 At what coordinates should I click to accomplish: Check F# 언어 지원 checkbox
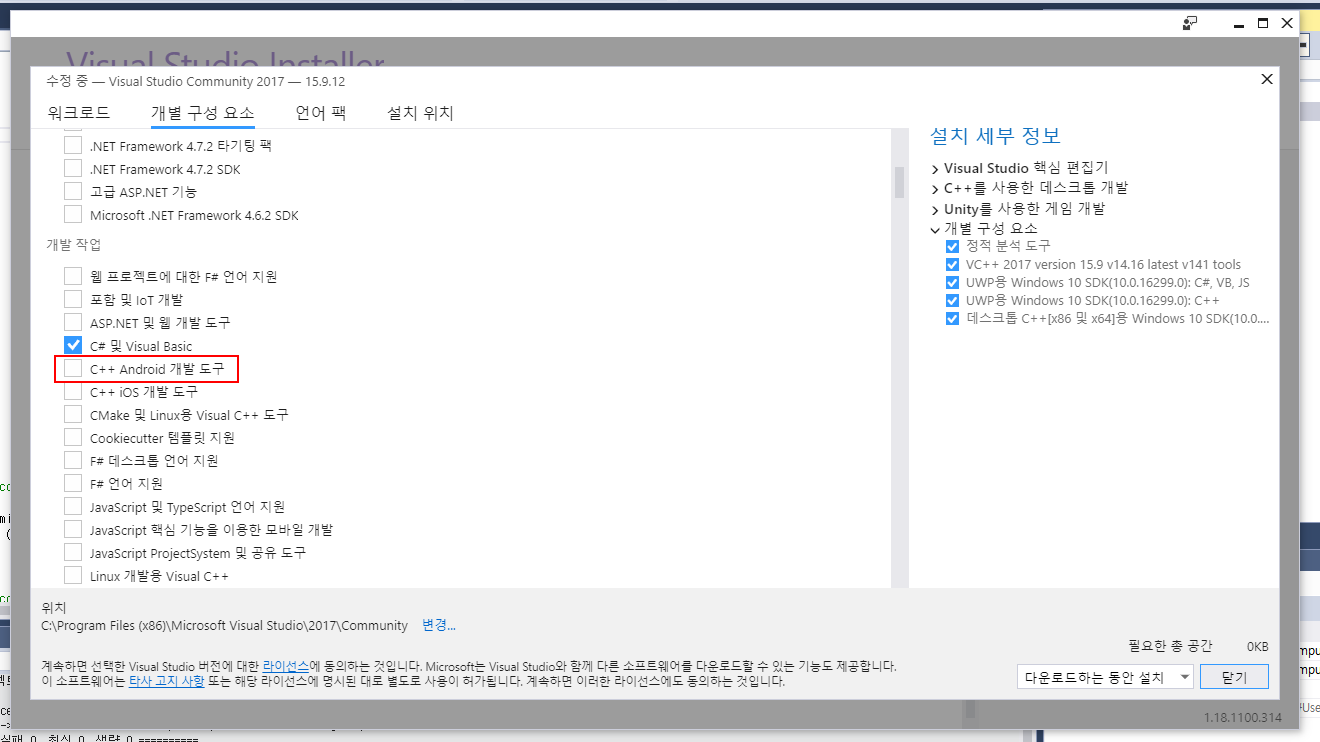coord(73,483)
